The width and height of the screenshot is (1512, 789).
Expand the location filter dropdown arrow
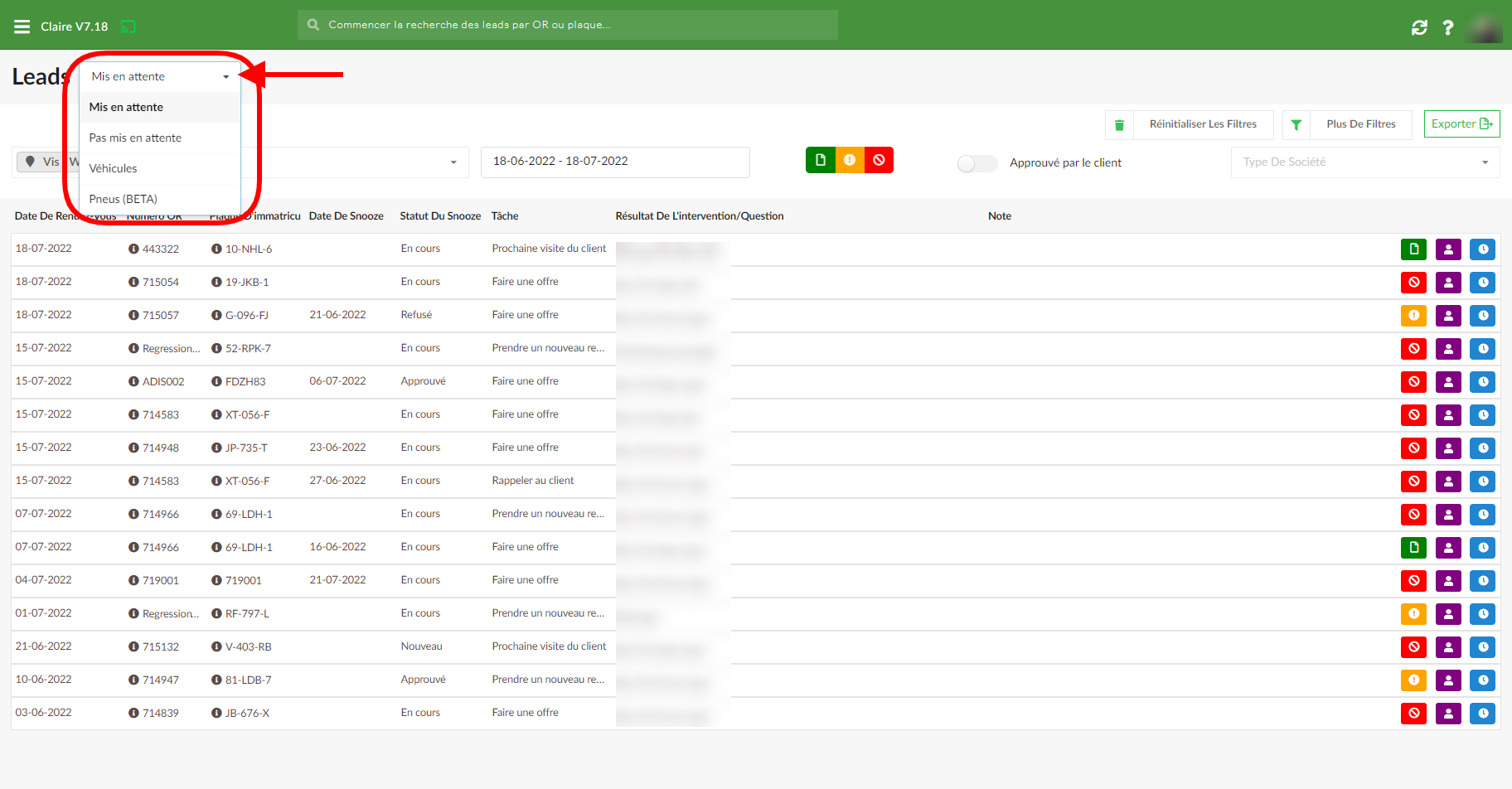[x=453, y=162]
